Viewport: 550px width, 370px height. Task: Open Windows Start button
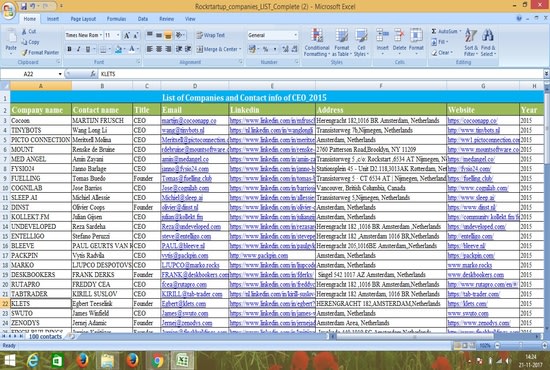click(x=10, y=361)
